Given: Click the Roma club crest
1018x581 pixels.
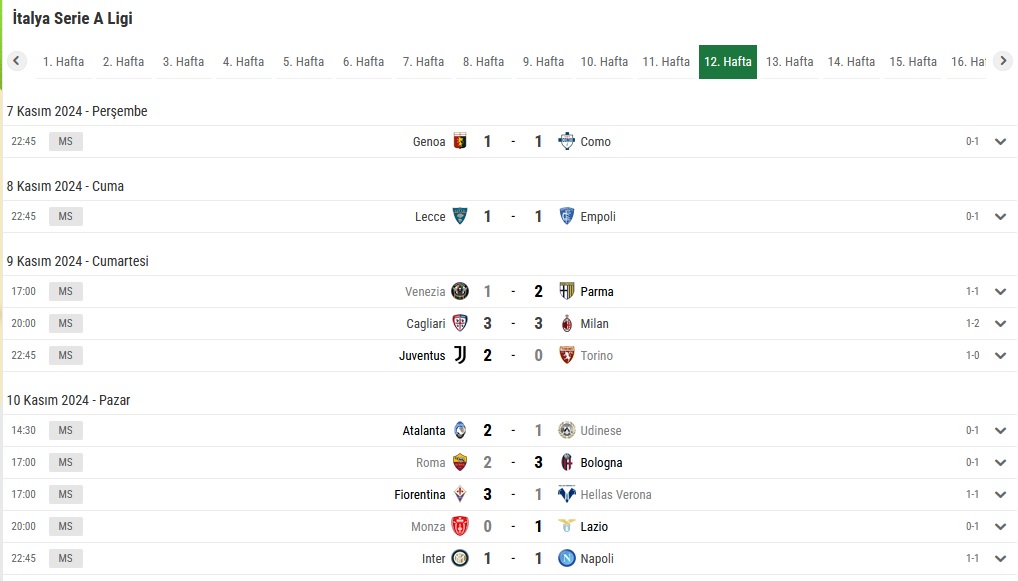Looking at the screenshot, I should pos(460,462).
